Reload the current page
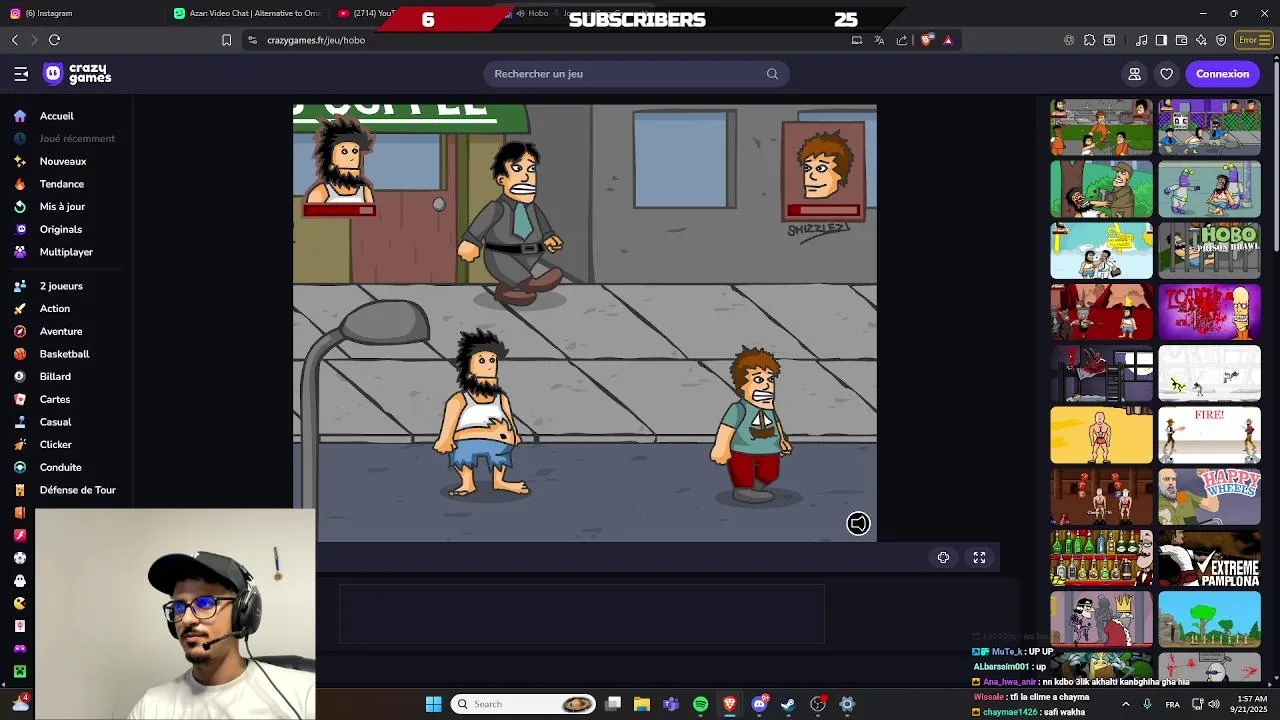The image size is (1280, 720). (55, 40)
